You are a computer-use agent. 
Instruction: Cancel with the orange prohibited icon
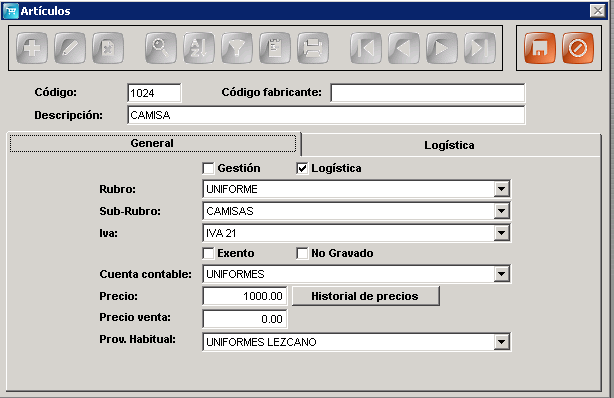click(578, 48)
